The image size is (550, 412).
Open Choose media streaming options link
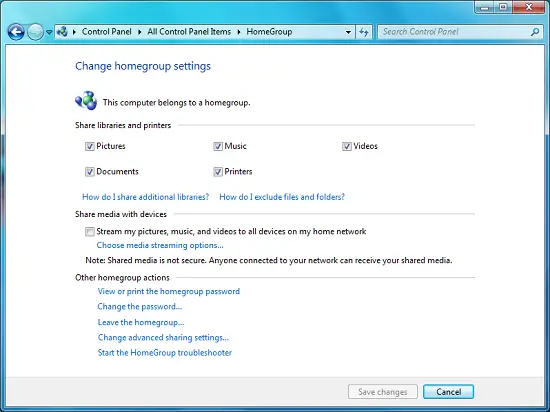point(160,245)
